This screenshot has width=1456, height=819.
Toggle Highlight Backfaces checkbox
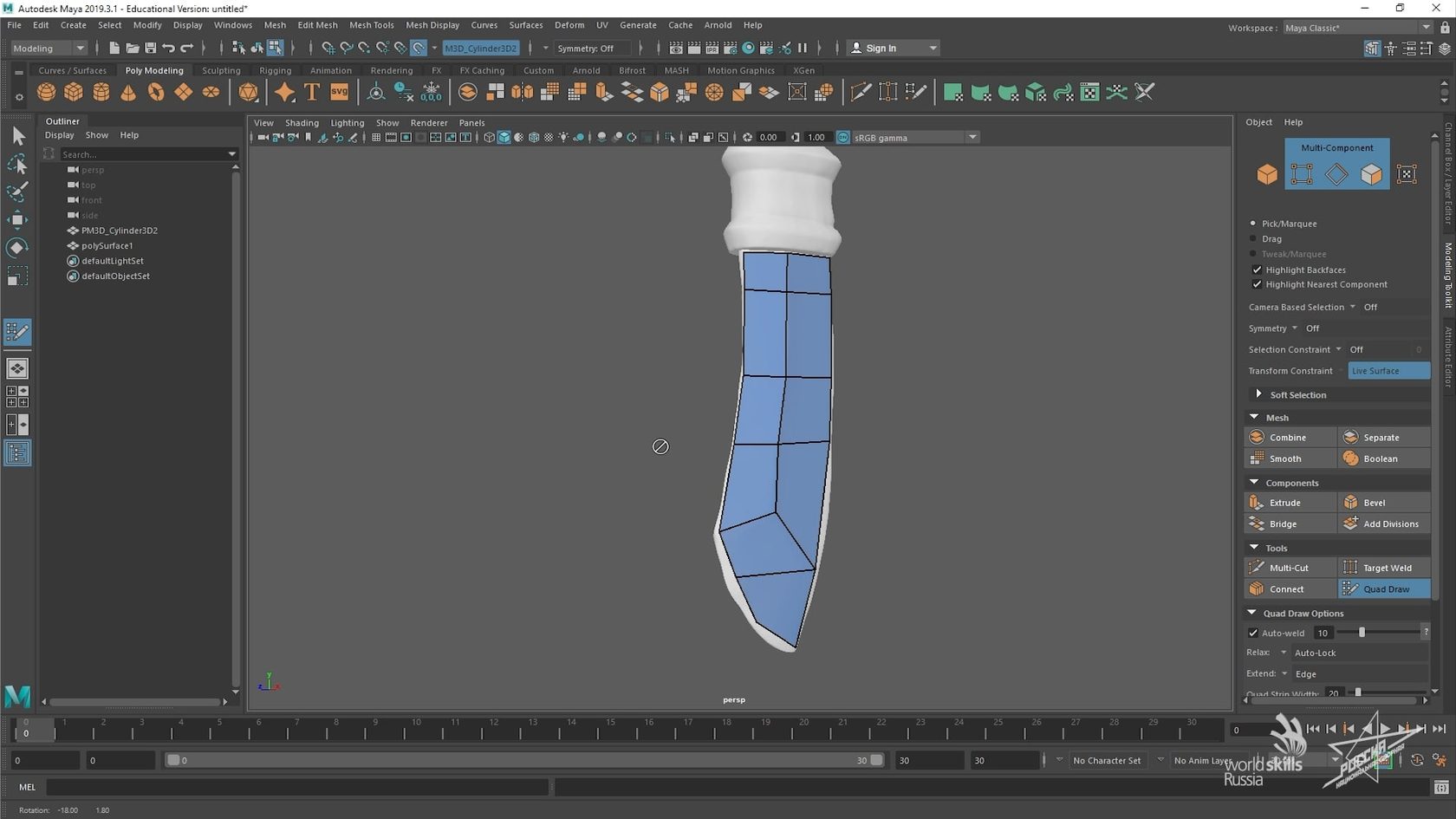tap(1257, 270)
